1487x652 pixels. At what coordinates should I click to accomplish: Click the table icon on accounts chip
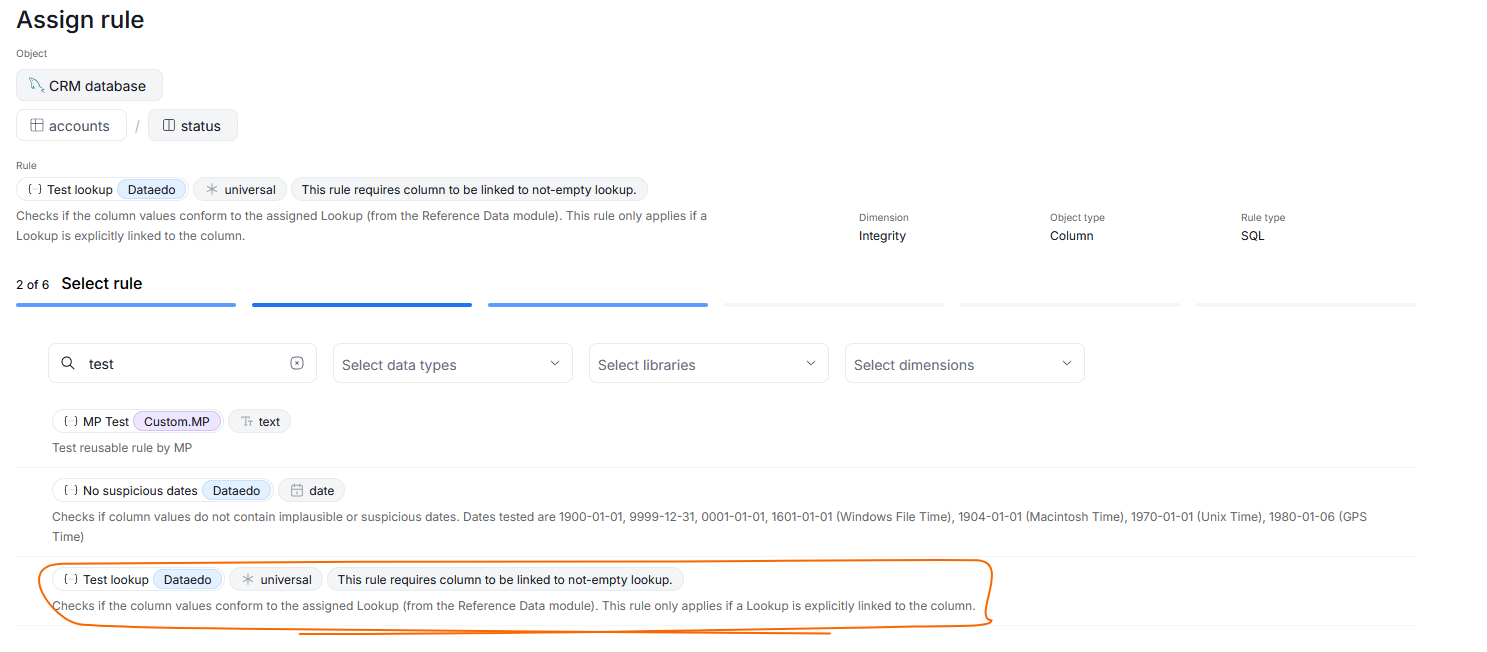[37, 126]
